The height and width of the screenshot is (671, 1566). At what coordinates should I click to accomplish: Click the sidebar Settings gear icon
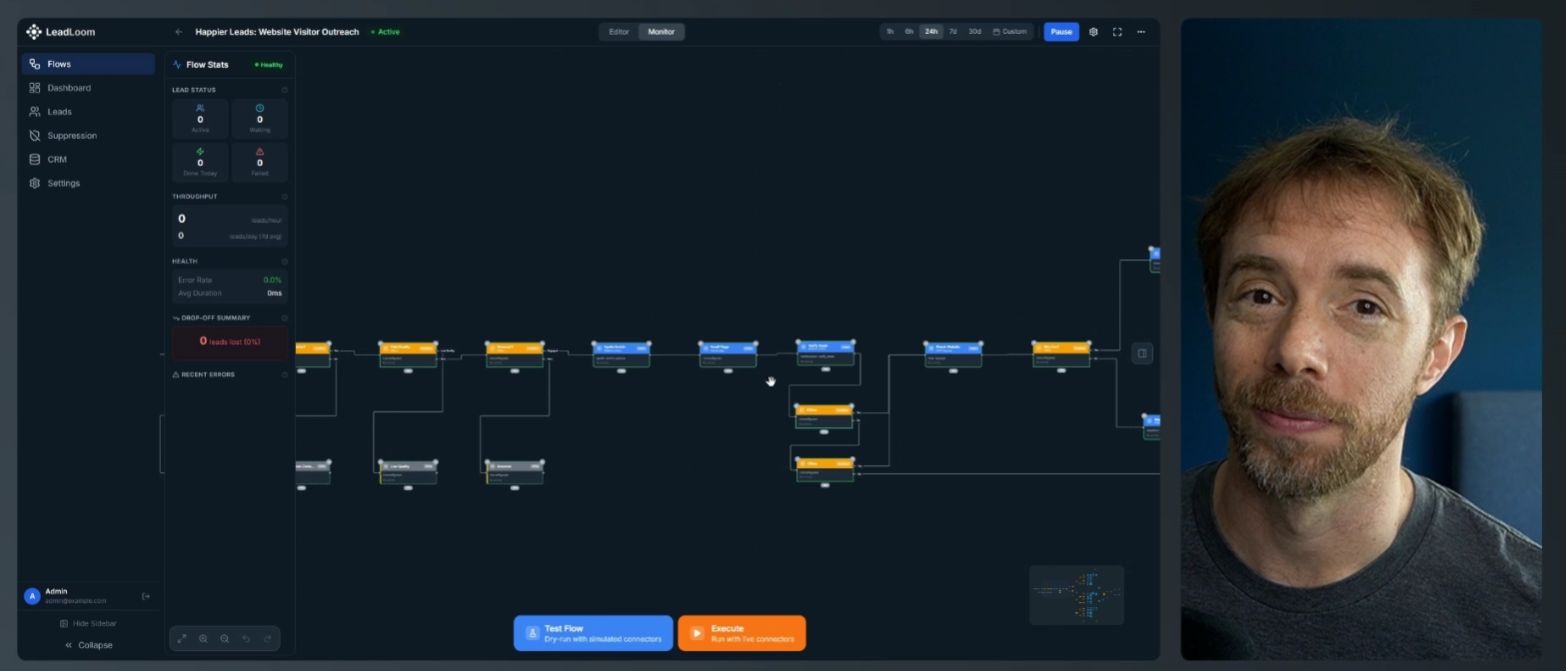35,183
